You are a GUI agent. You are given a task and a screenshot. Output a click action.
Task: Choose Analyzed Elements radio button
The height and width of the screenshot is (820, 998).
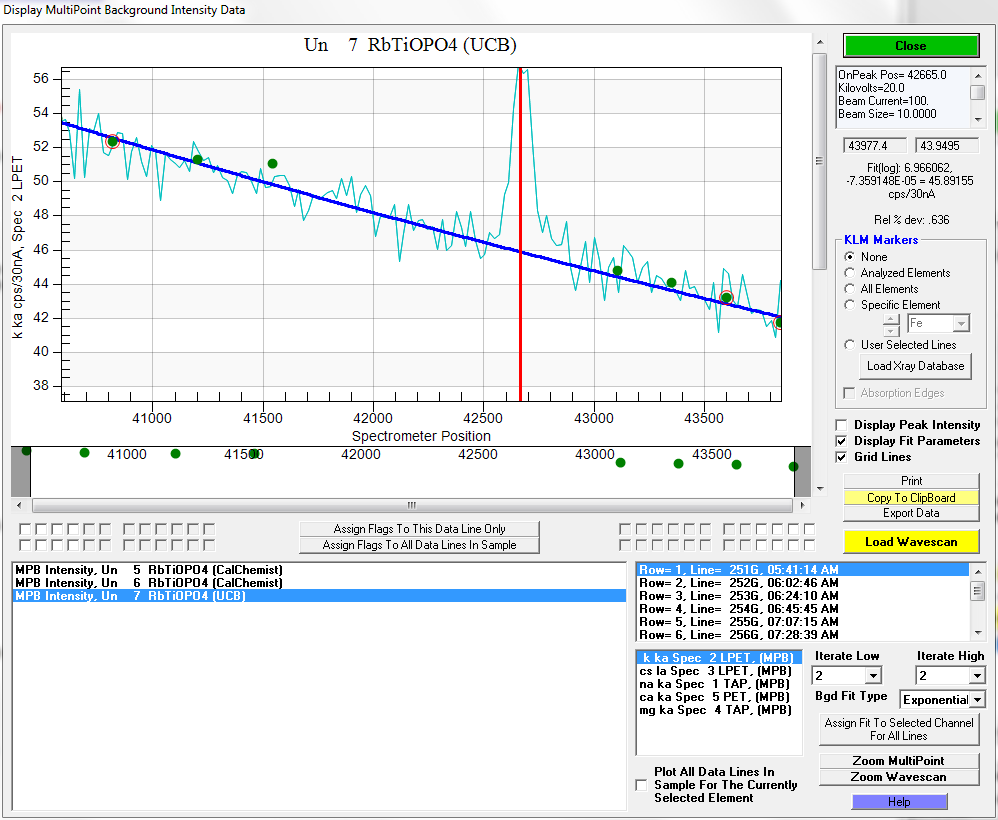click(x=850, y=273)
